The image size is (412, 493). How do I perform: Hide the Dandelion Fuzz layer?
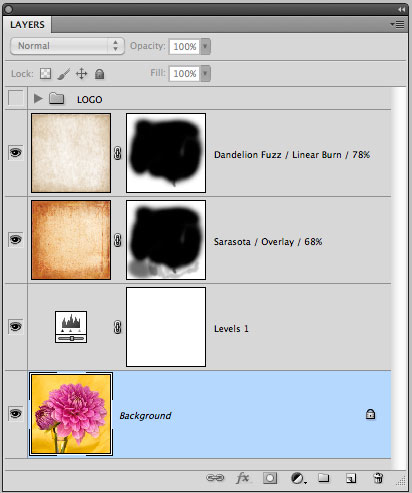16,153
